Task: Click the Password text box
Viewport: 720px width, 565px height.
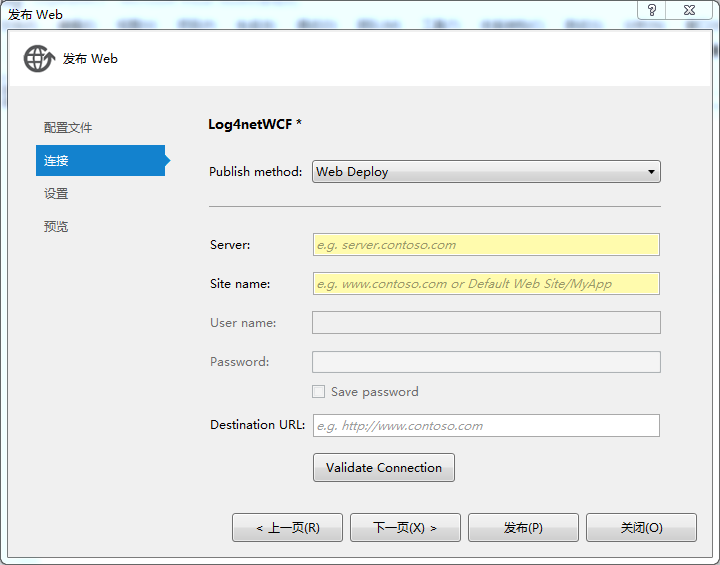Action: tap(486, 362)
